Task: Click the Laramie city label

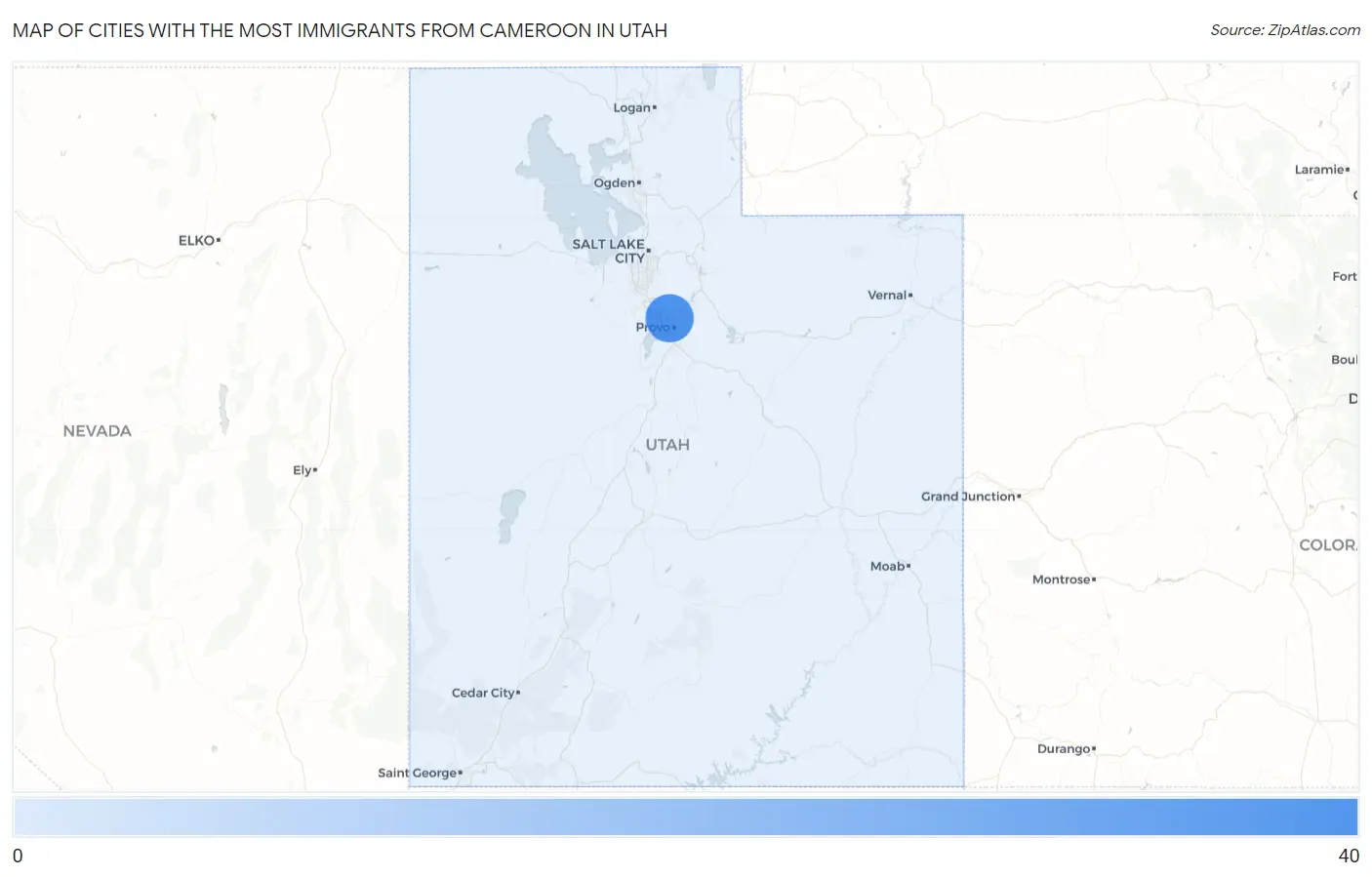Action: (x=1321, y=170)
